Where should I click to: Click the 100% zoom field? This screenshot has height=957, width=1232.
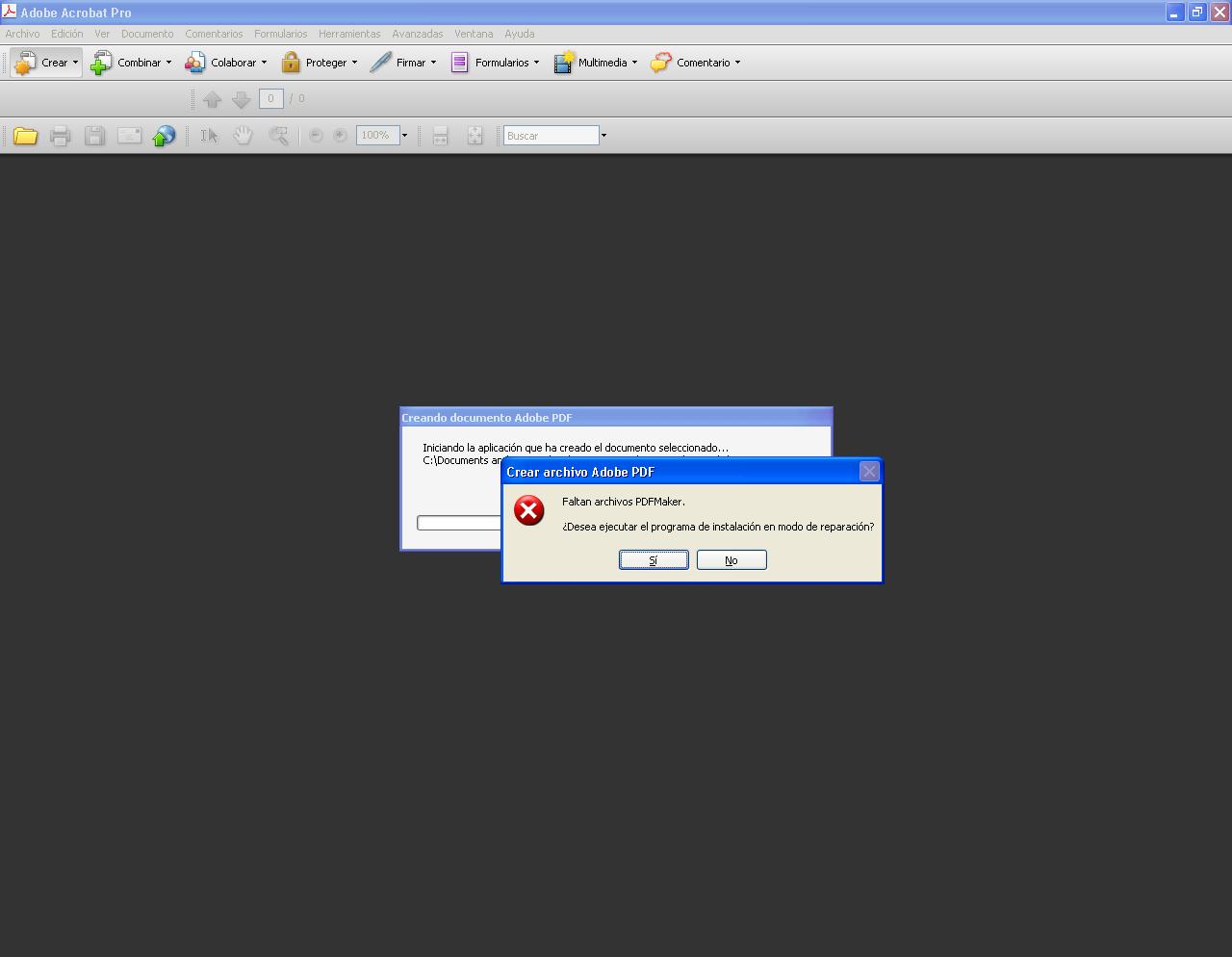(377, 136)
